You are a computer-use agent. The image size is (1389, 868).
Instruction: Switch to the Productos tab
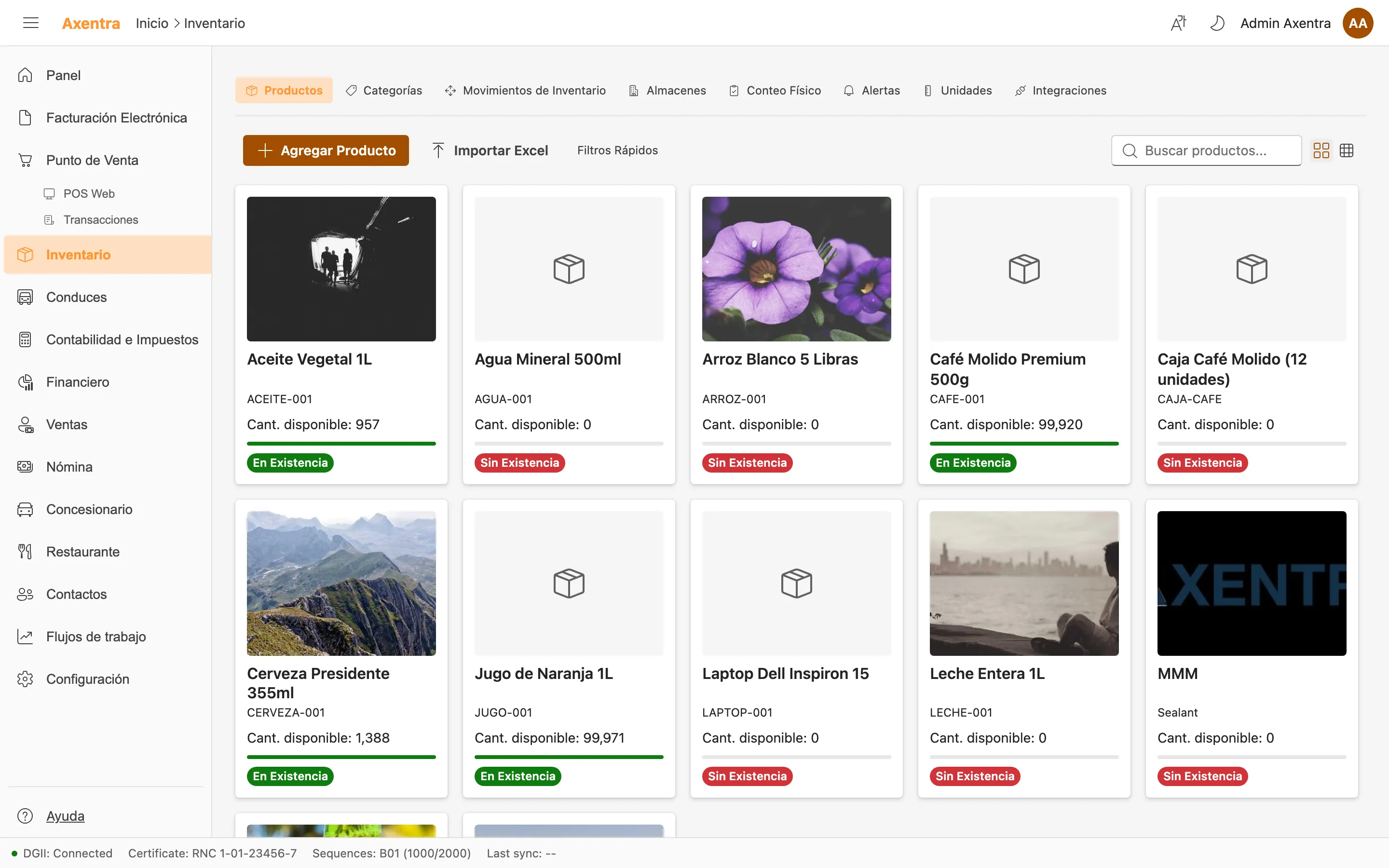click(x=284, y=90)
